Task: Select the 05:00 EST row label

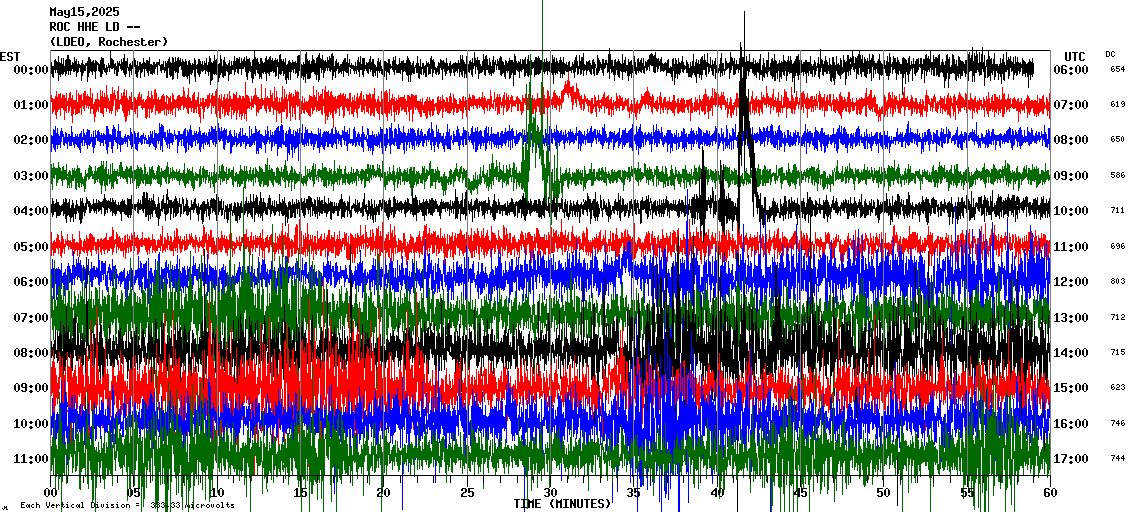Action: pos(31,247)
